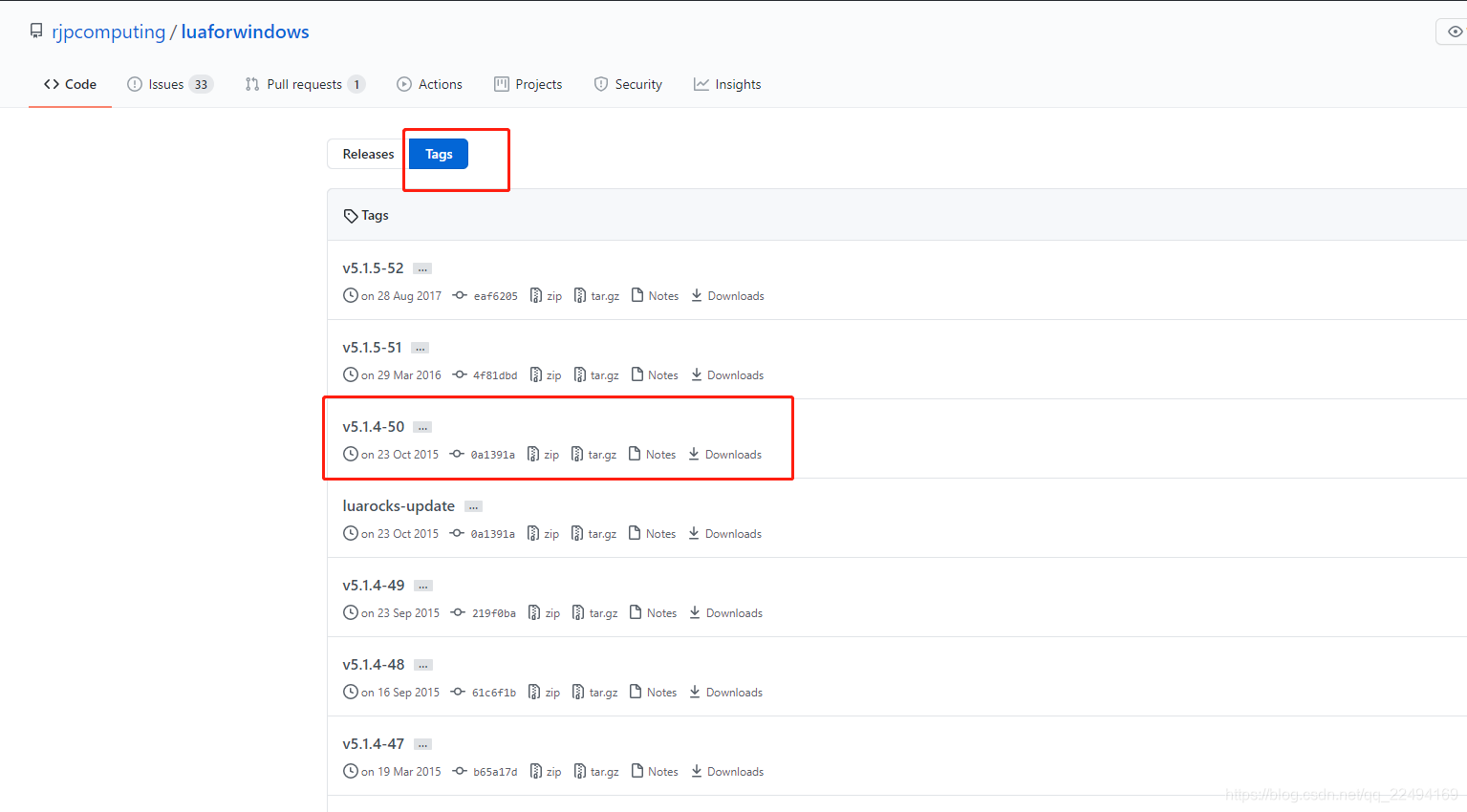
Task: Expand the ellipsis next to v5.1.5-52
Action: [x=422, y=269]
